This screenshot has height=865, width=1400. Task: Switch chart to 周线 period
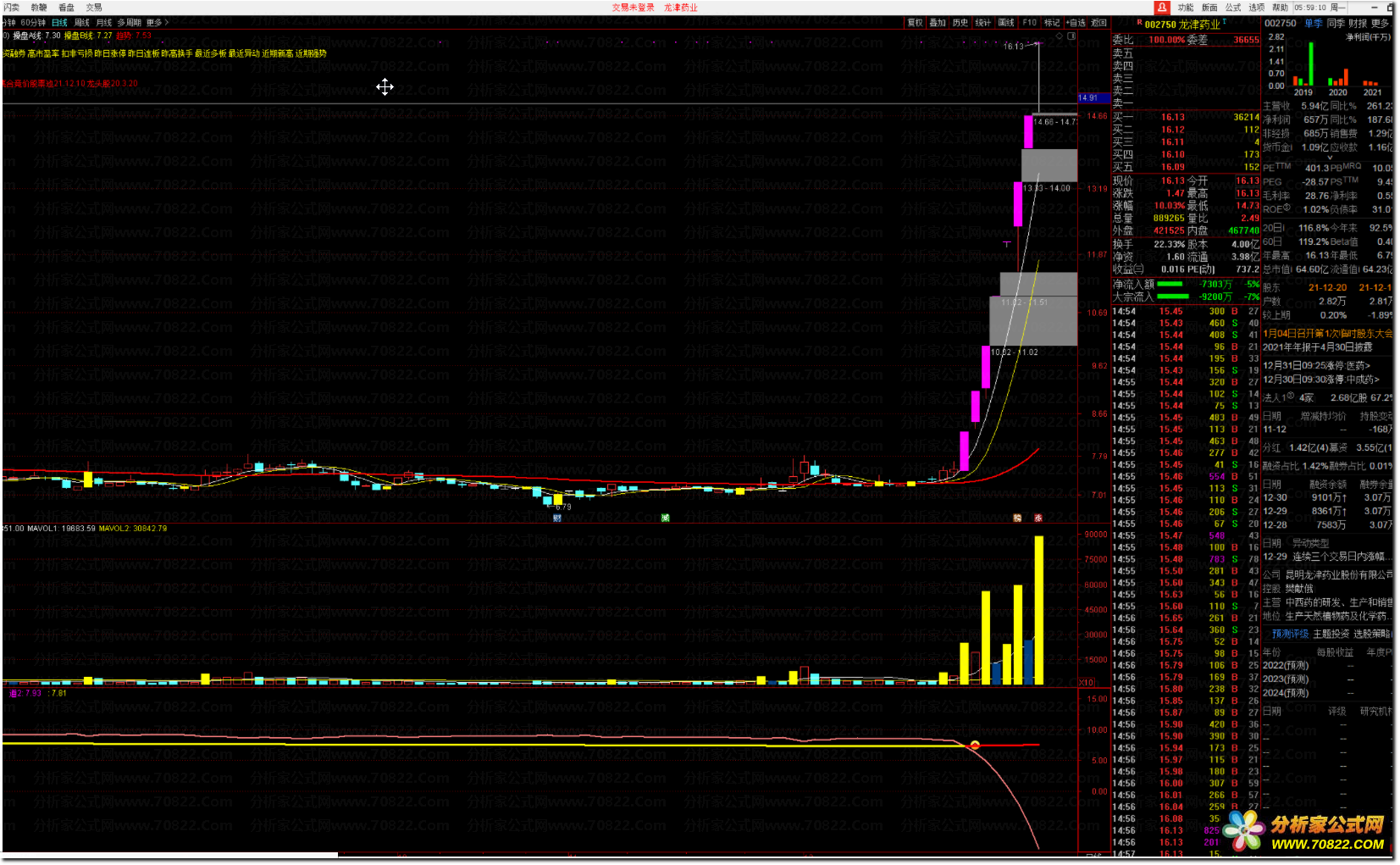click(x=82, y=22)
